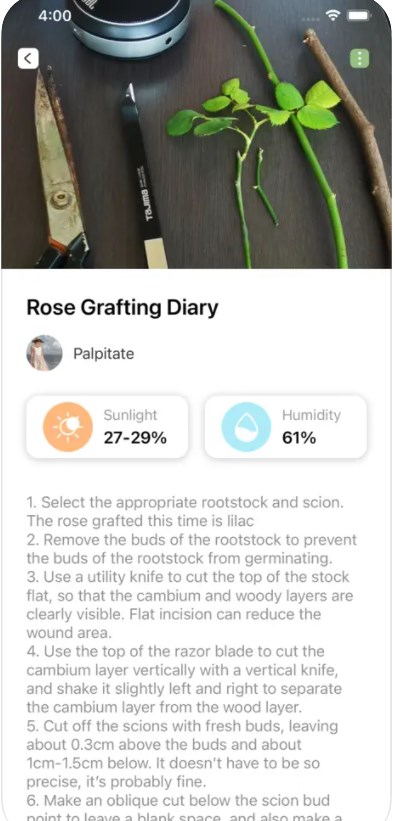The height and width of the screenshot is (821, 395).
Task: Tap step 1 about rootstock and scion
Action: coord(185,512)
